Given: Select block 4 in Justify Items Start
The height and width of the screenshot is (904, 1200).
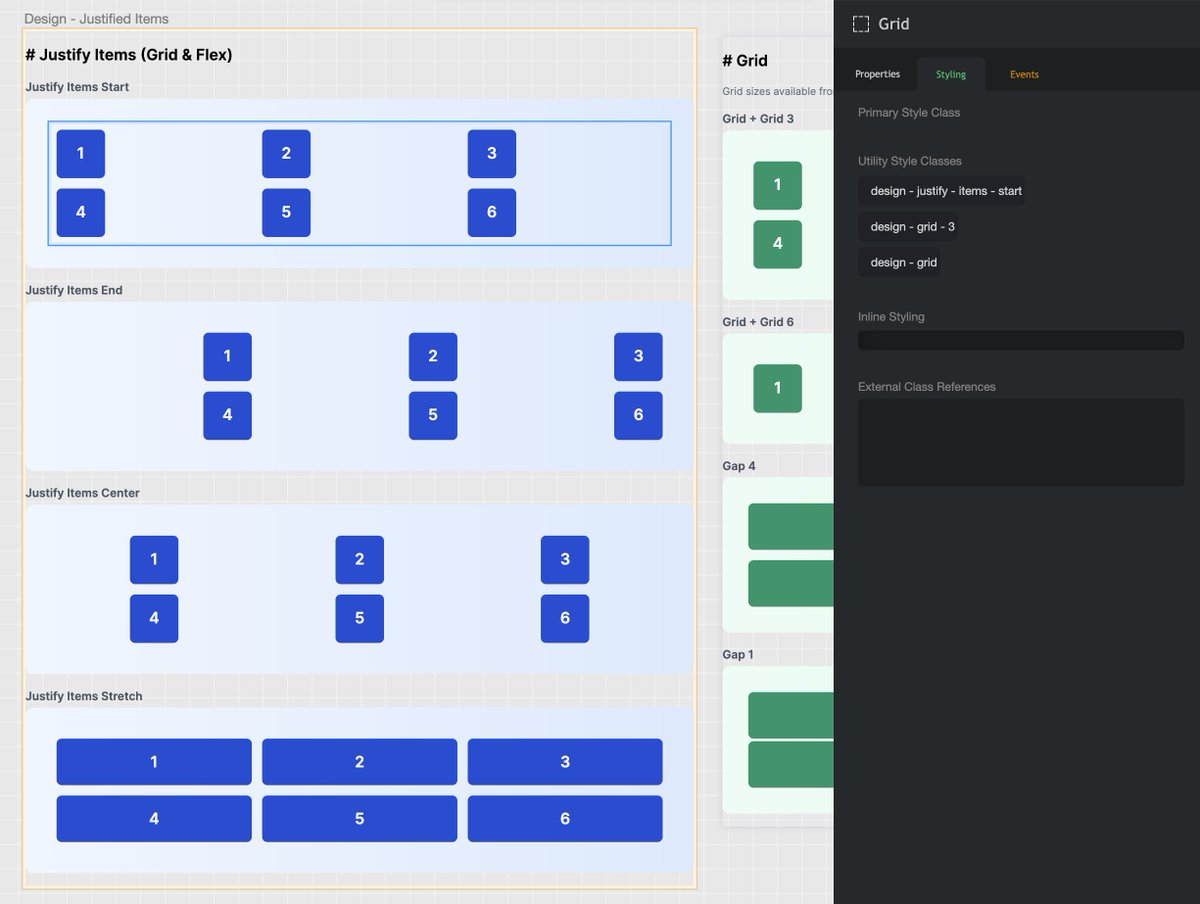Looking at the screenshot, I should (x=81, y=213).
